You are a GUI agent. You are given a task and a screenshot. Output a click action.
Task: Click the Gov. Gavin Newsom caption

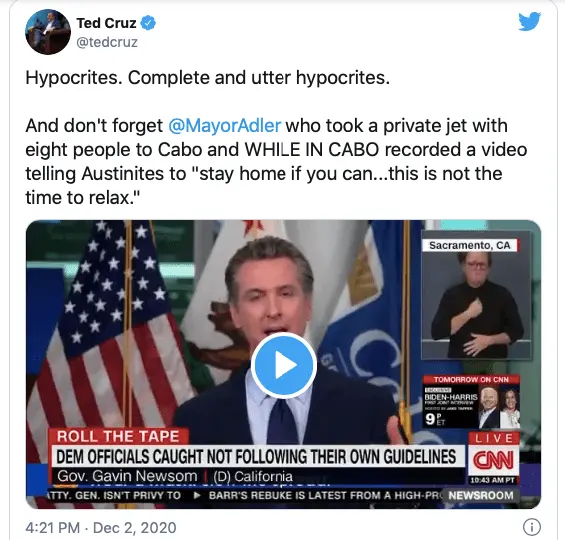[x=127, y=476]
